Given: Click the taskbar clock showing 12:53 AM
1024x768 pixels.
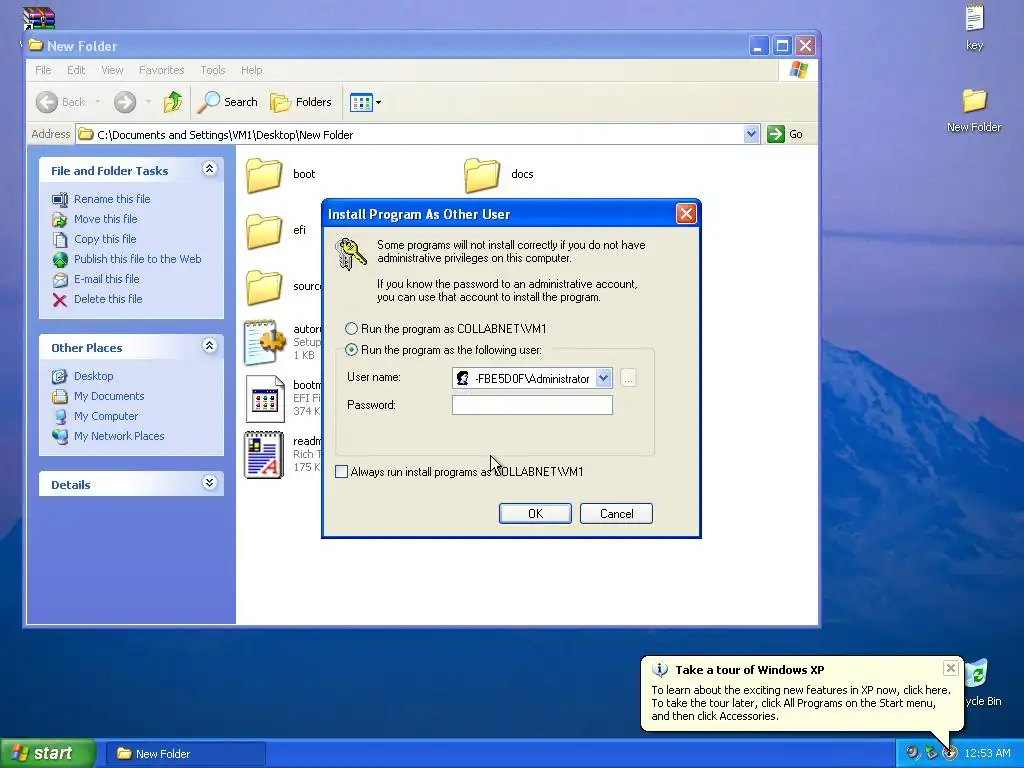Looking at the screenshot, I should [x=987, y=753].
